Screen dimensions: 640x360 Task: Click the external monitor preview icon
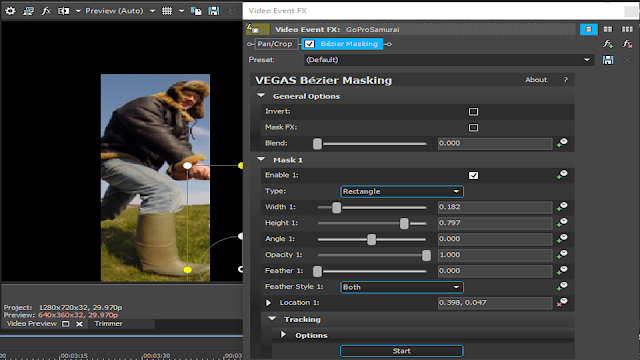coord(28,11)
